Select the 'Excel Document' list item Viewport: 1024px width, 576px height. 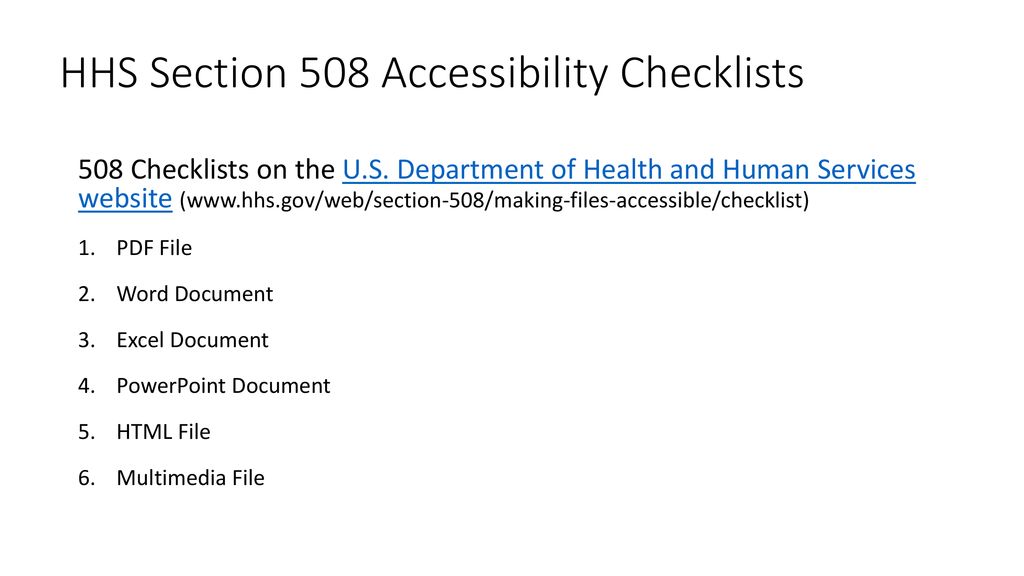(x=192, y=340)
